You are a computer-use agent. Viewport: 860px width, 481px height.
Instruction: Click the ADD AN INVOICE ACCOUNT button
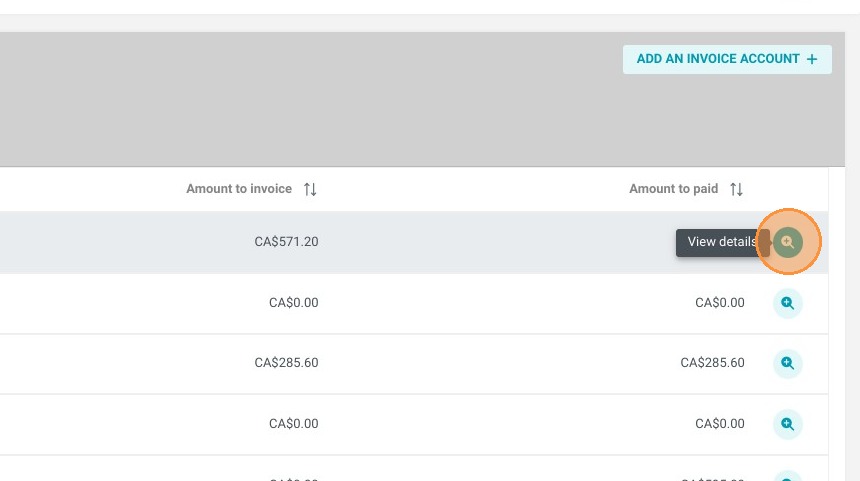tap(727, 59)
